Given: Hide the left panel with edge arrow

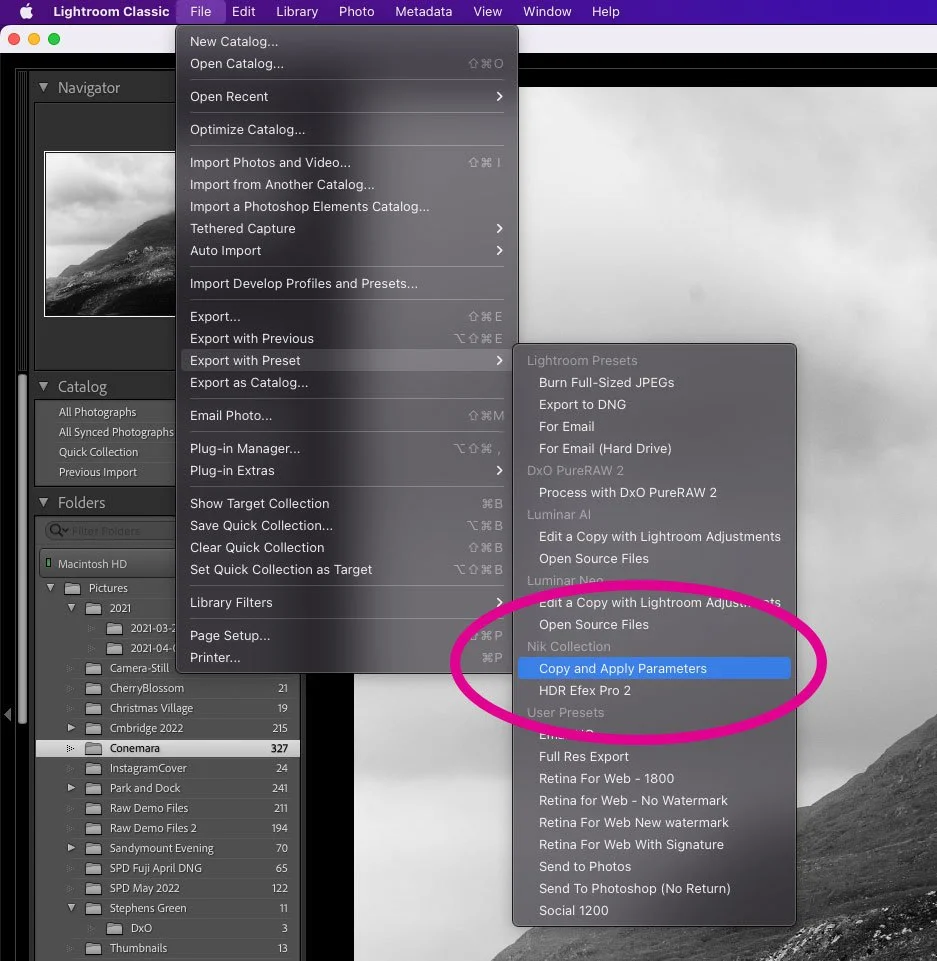Looking at the screenshot, I should point(7,715).
